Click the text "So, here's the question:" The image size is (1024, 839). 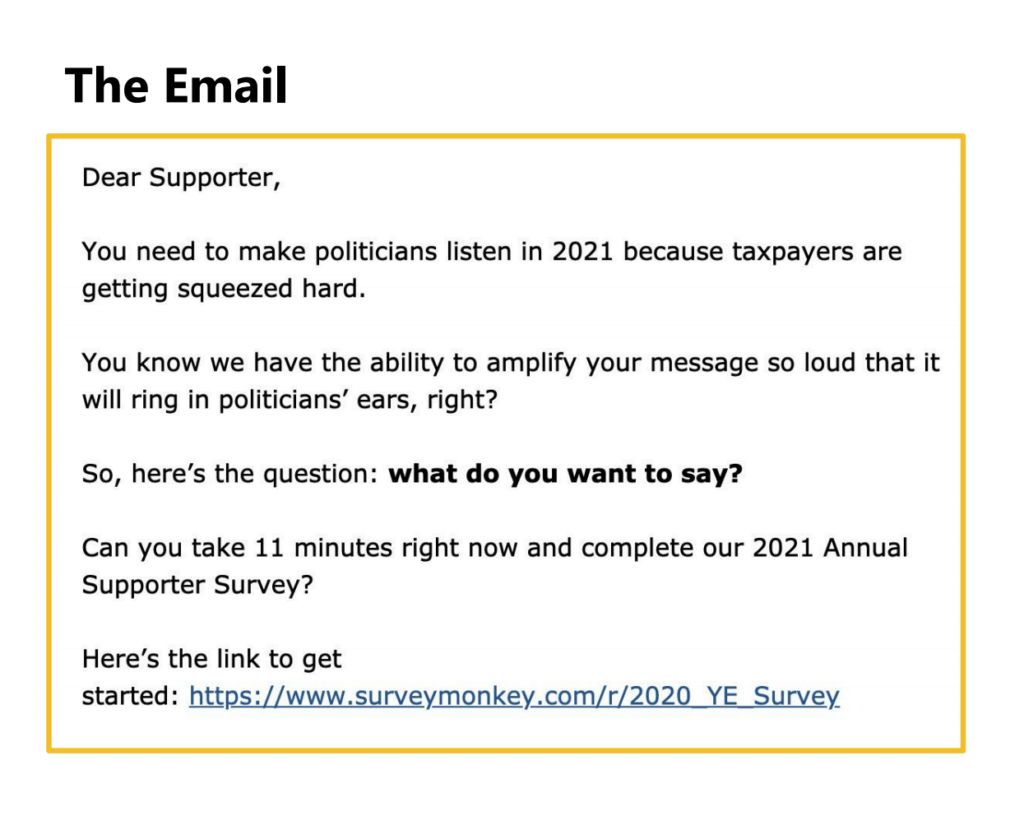coord(230,473)
